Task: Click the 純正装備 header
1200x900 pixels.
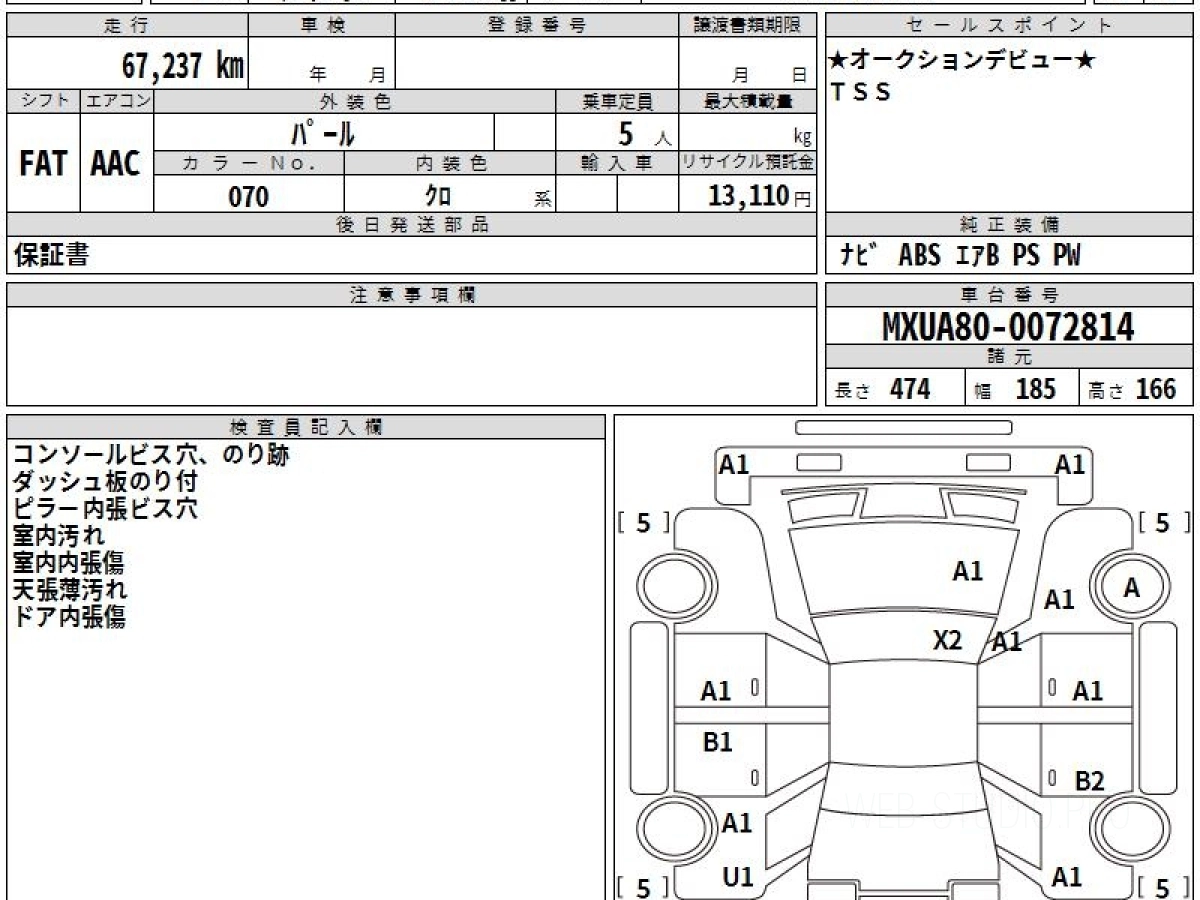Action: (x=1010, y=225)
